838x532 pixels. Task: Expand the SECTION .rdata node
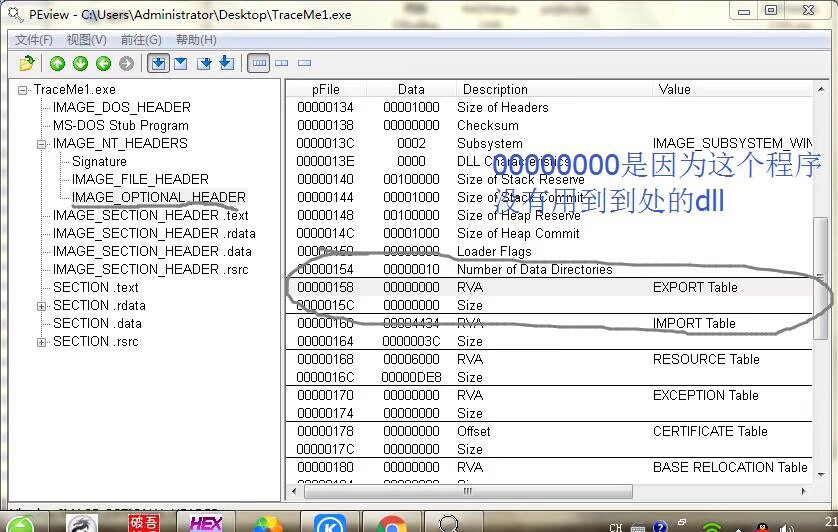[x=41, y=306]
